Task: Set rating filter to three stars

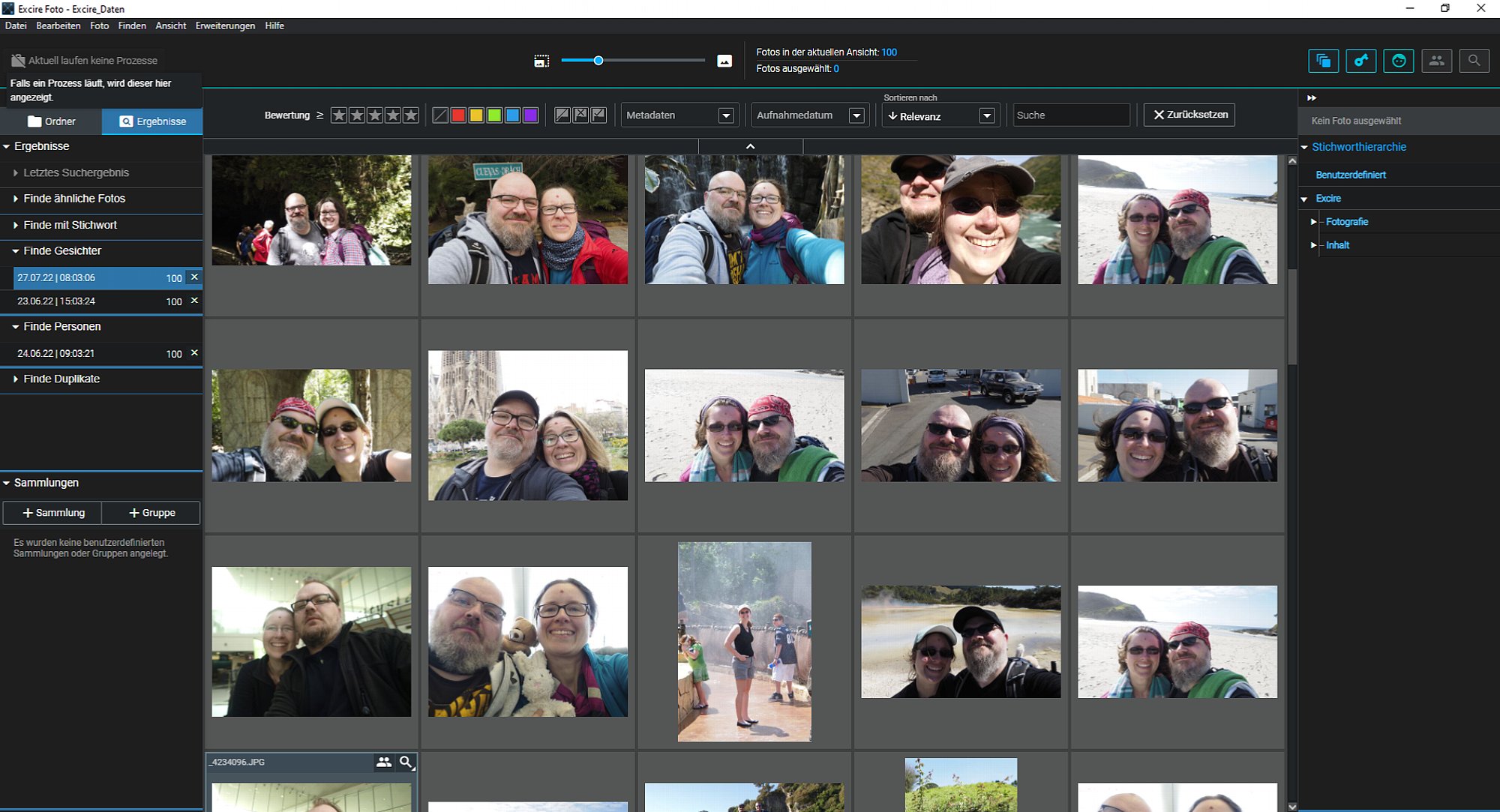Action: tap(375, 115)
